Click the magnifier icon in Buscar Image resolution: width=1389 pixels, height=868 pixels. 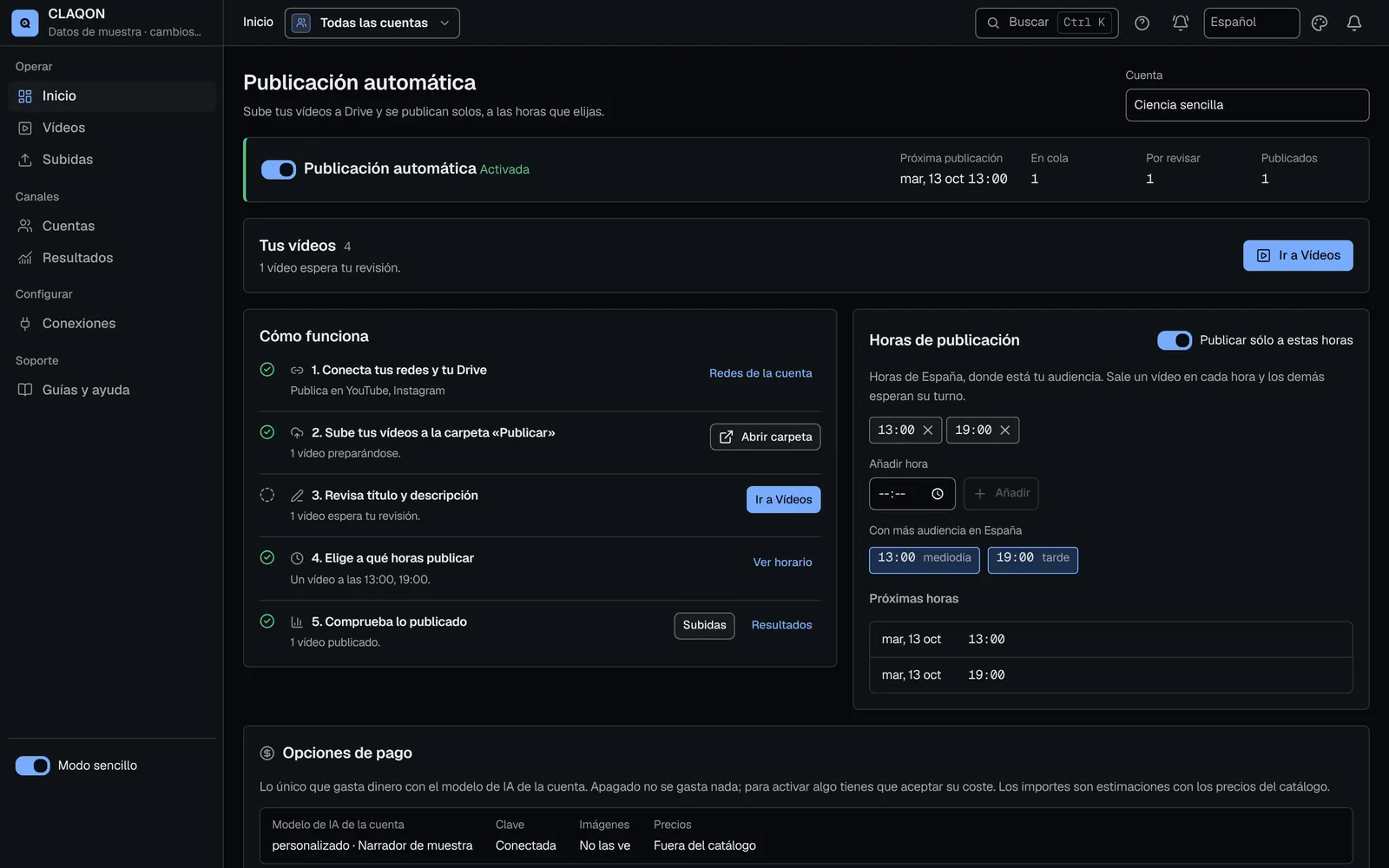993,23
